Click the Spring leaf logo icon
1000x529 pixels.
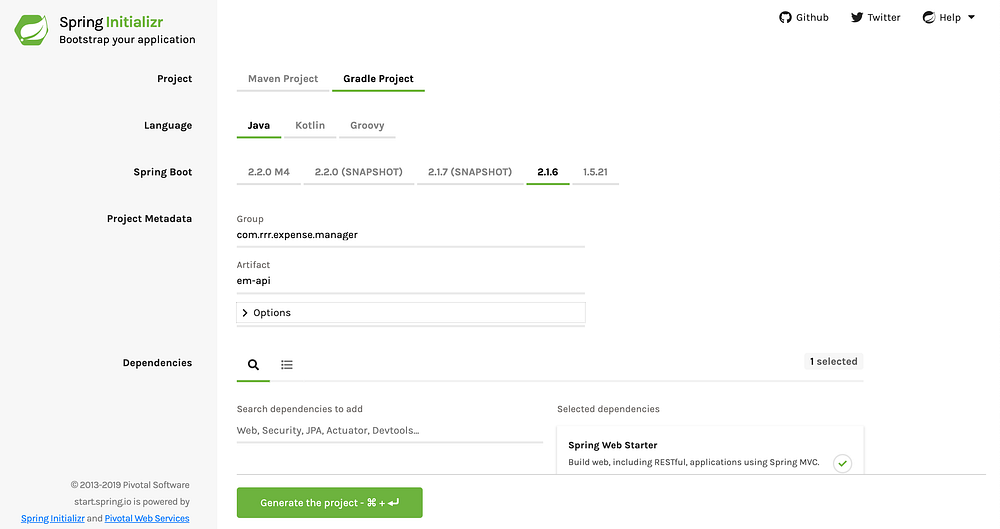coord(31,29)
